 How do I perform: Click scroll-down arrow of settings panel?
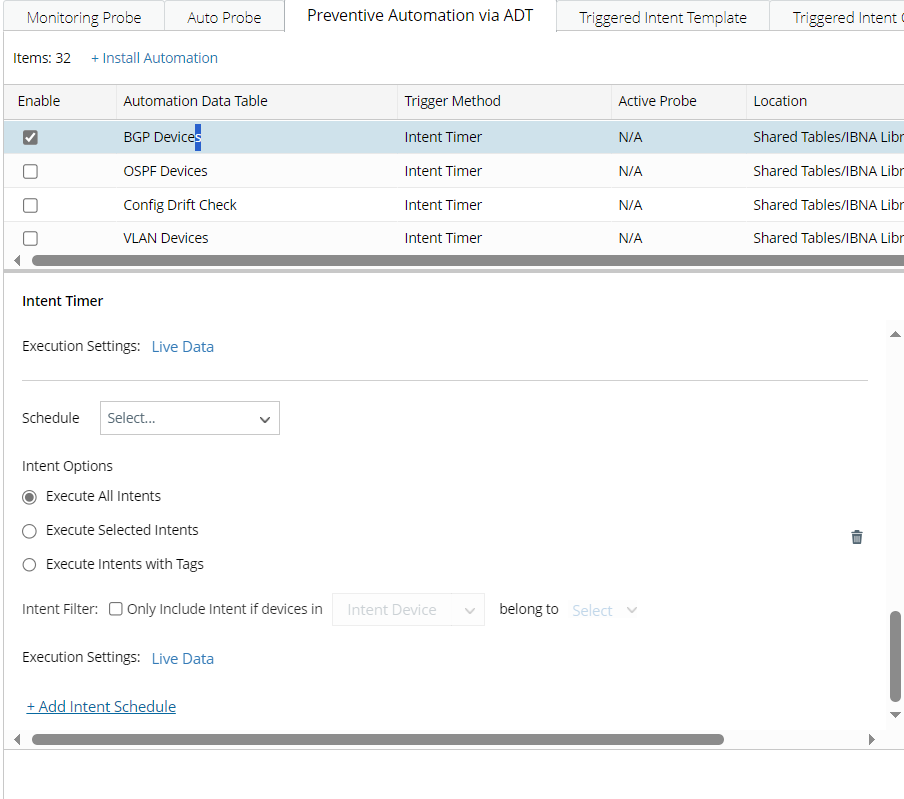click(x=895, y=715)
